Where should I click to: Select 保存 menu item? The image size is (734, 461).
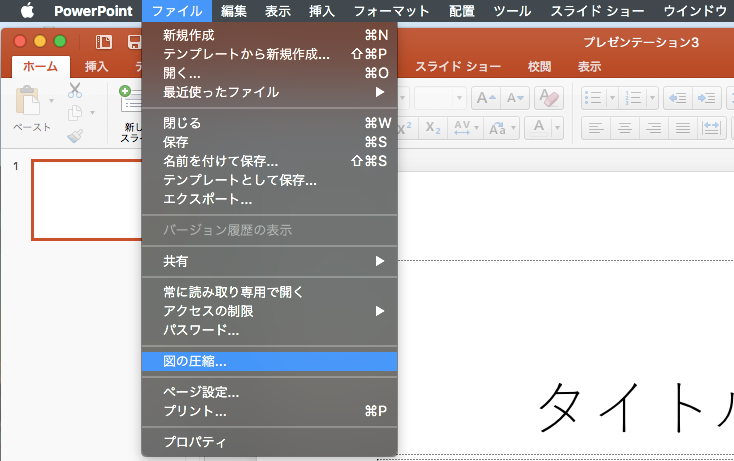click(269, 142)
